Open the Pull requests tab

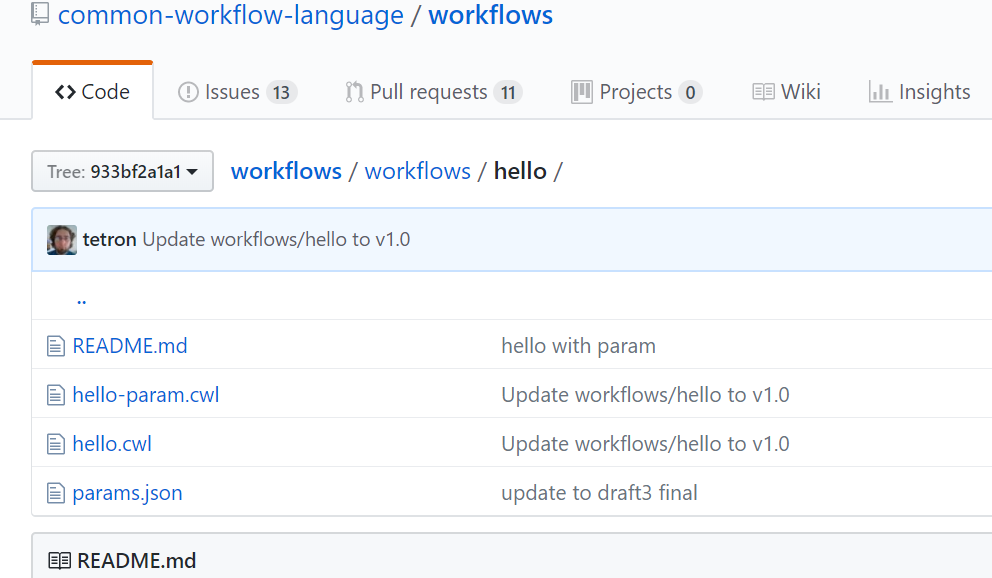click(x=433, y=92)
